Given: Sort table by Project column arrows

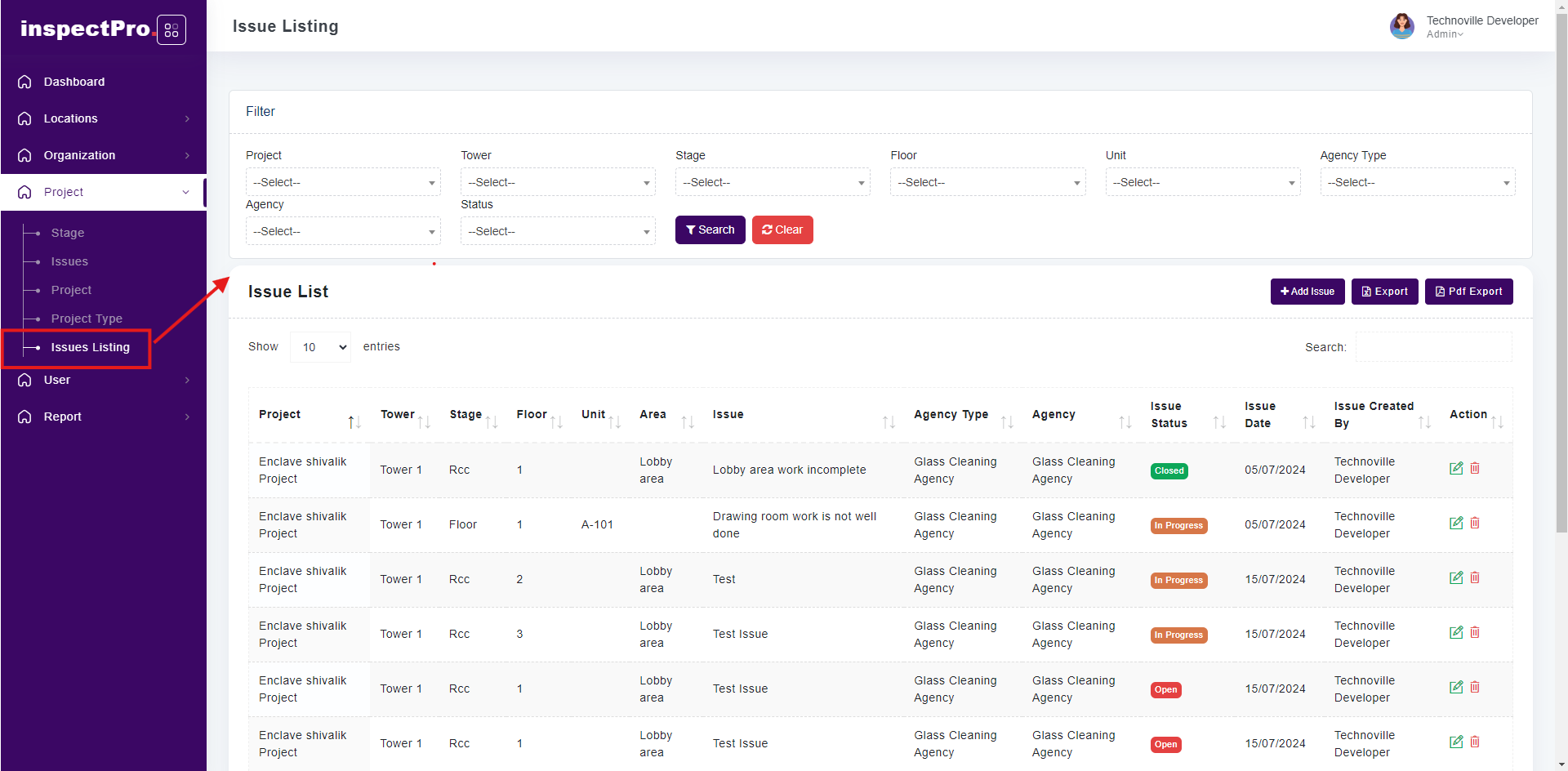Looking at the screenshot, I should coord(354,422).
